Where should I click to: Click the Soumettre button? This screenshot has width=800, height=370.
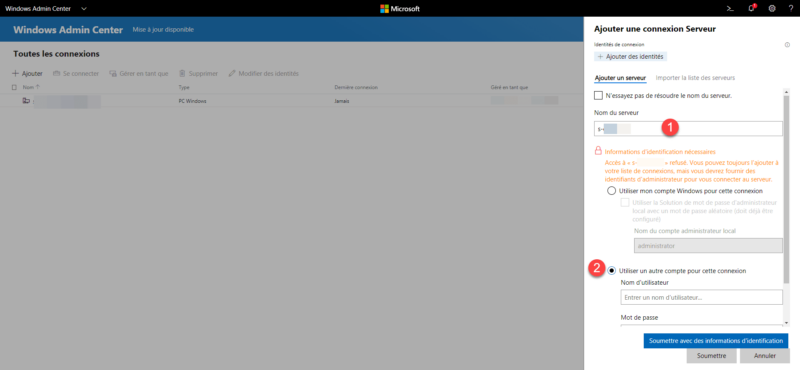click(711, 356)
